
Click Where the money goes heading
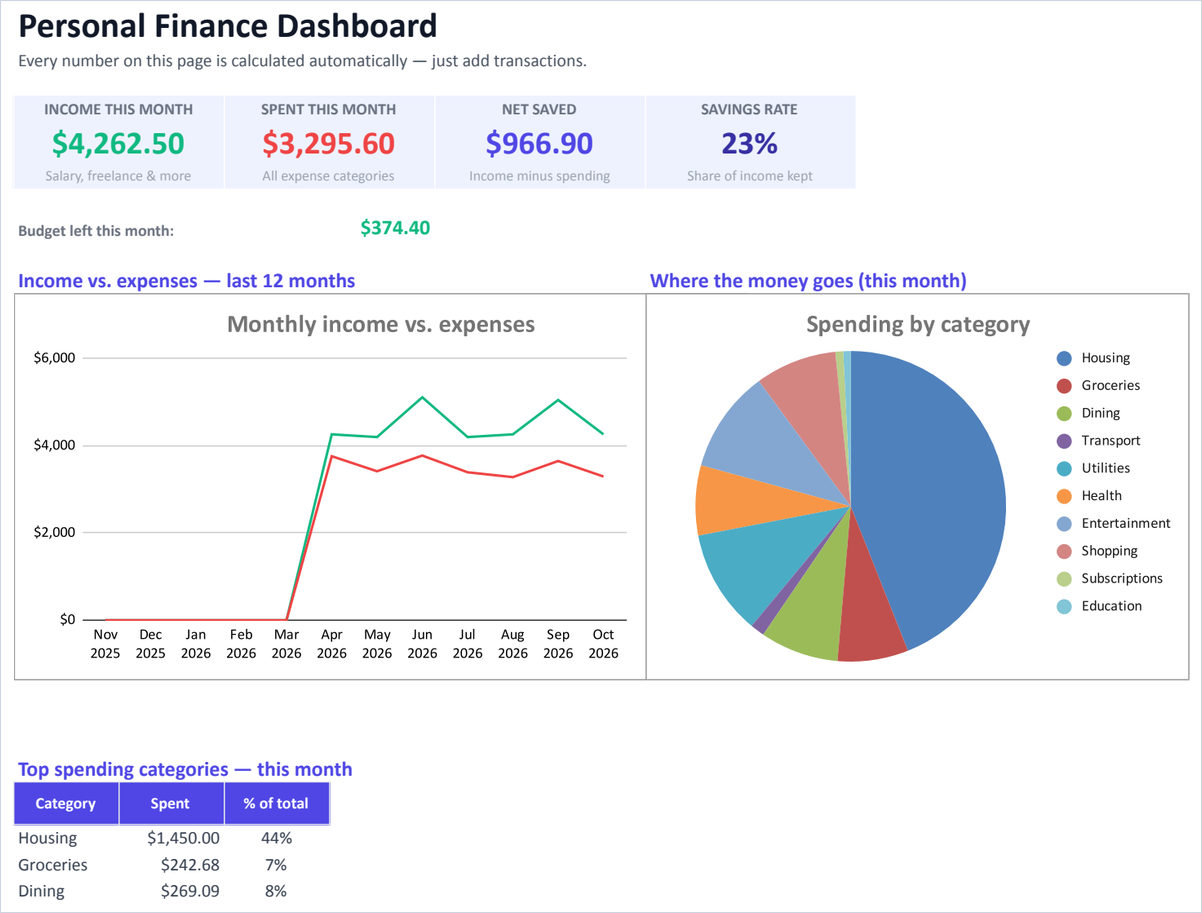tap(808, 281)
